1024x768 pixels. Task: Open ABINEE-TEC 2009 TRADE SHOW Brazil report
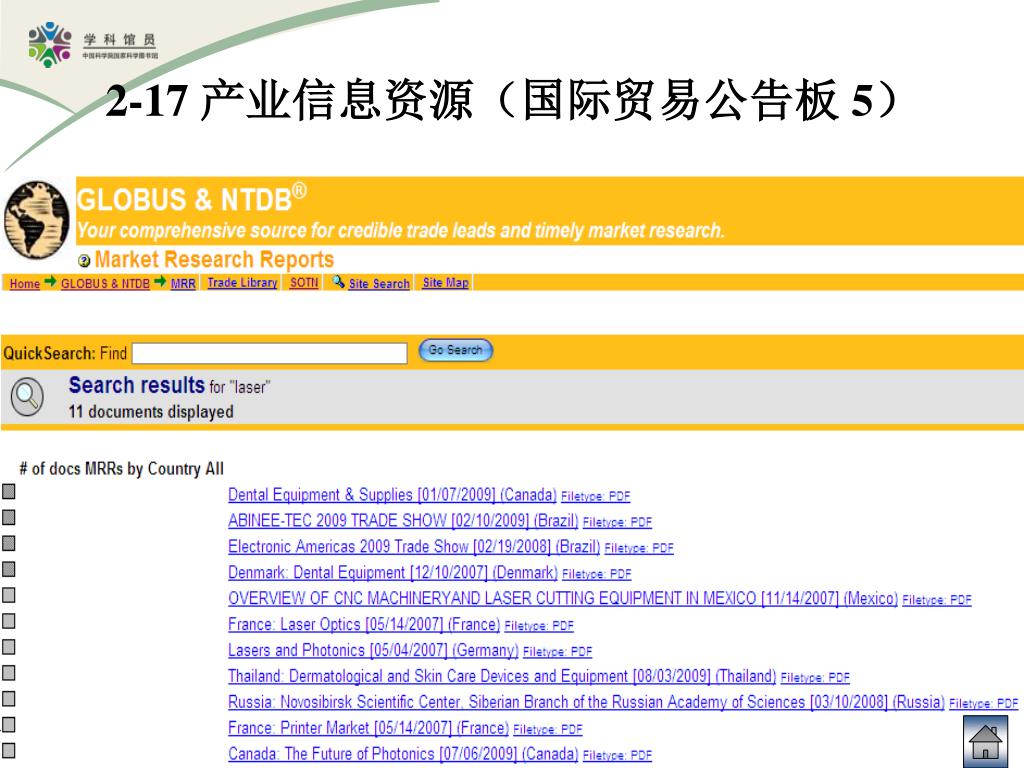pos(403,520)
